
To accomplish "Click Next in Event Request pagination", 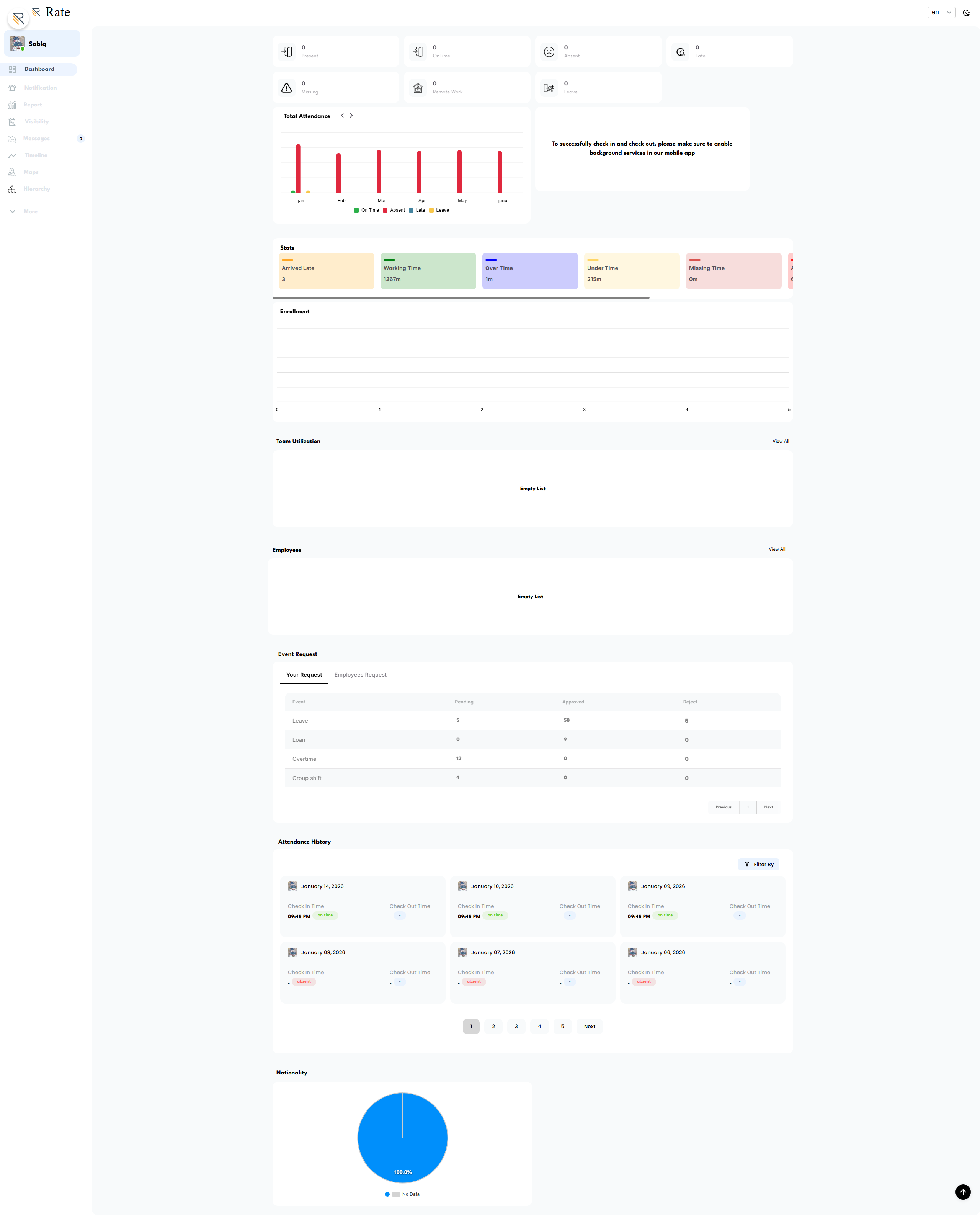I will point(769,807).
